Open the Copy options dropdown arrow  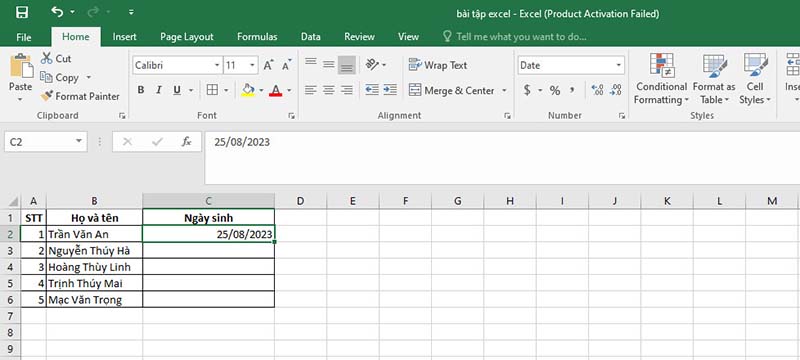(88, 78)
